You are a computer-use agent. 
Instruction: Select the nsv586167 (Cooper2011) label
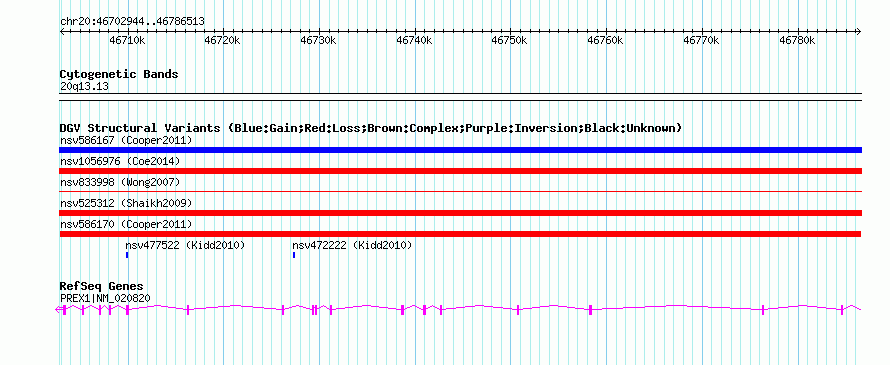tap(126, 140)
